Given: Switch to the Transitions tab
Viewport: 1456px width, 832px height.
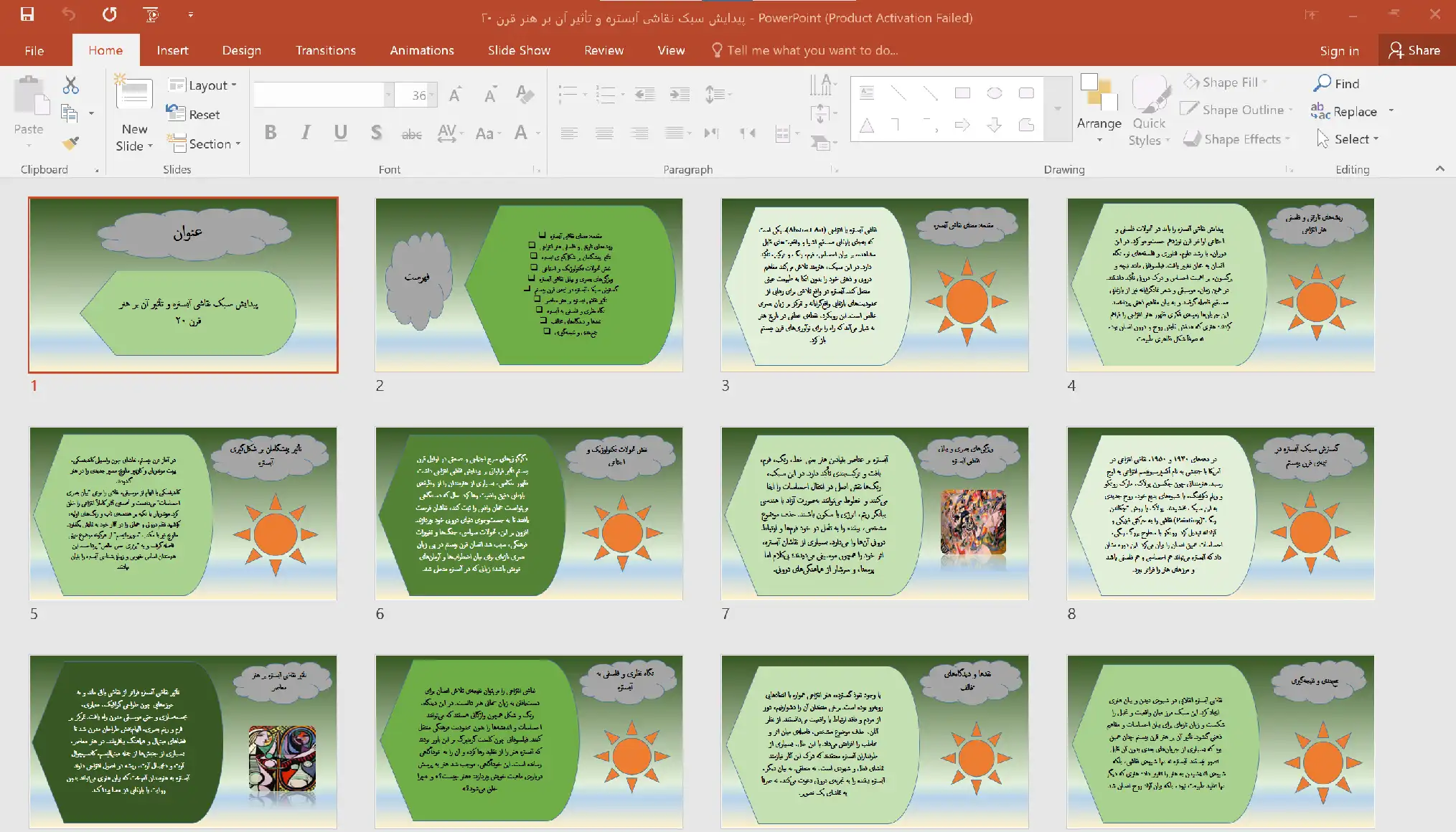Looking at the screenshot, I should pos(325,50).
